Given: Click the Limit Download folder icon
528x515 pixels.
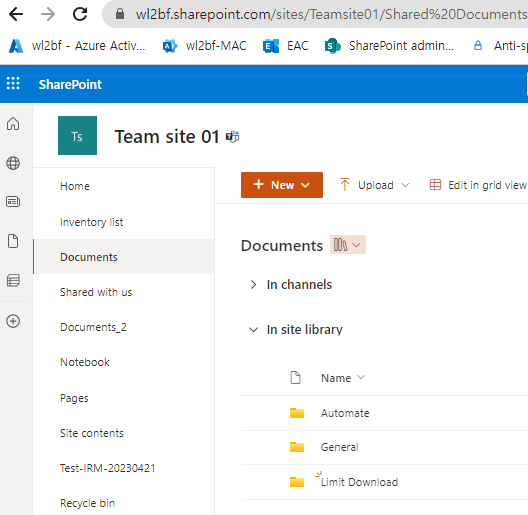Looking at the screenshot, I should tap(297, 482).
